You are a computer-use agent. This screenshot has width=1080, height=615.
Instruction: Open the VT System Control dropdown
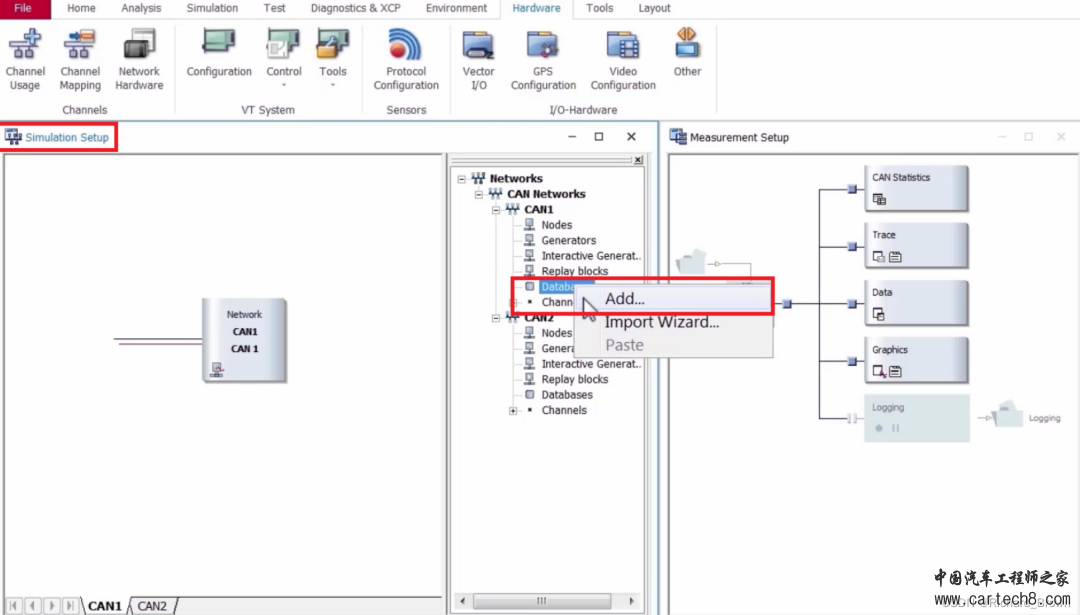[284, 72]
